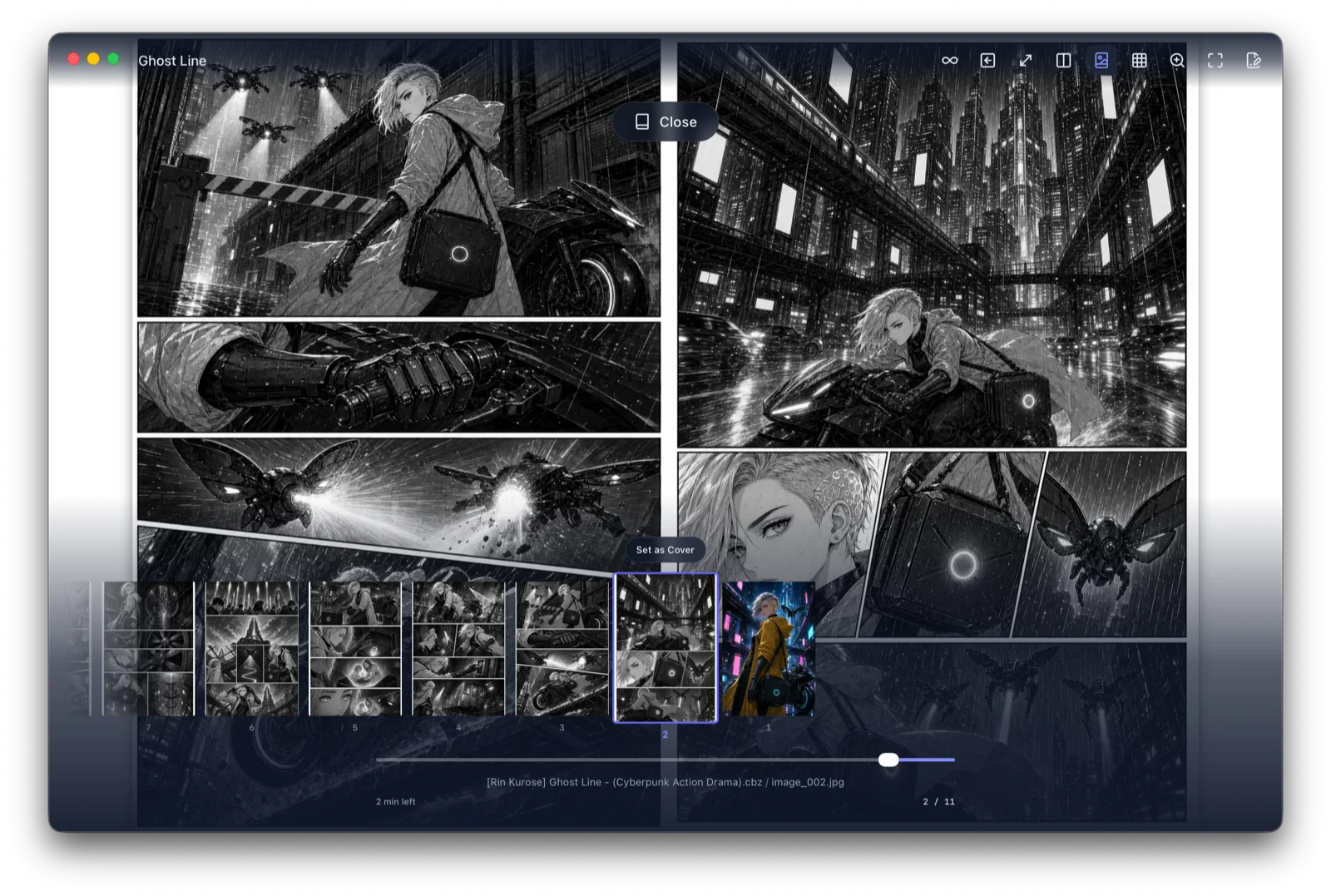Click the reading direction arrow icon
The width and height of the screenshot is (1331, 896).
pos(987,61)
